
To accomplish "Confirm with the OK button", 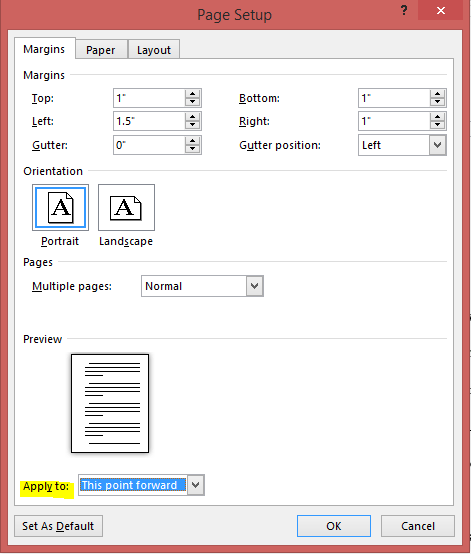I will 334,526.
